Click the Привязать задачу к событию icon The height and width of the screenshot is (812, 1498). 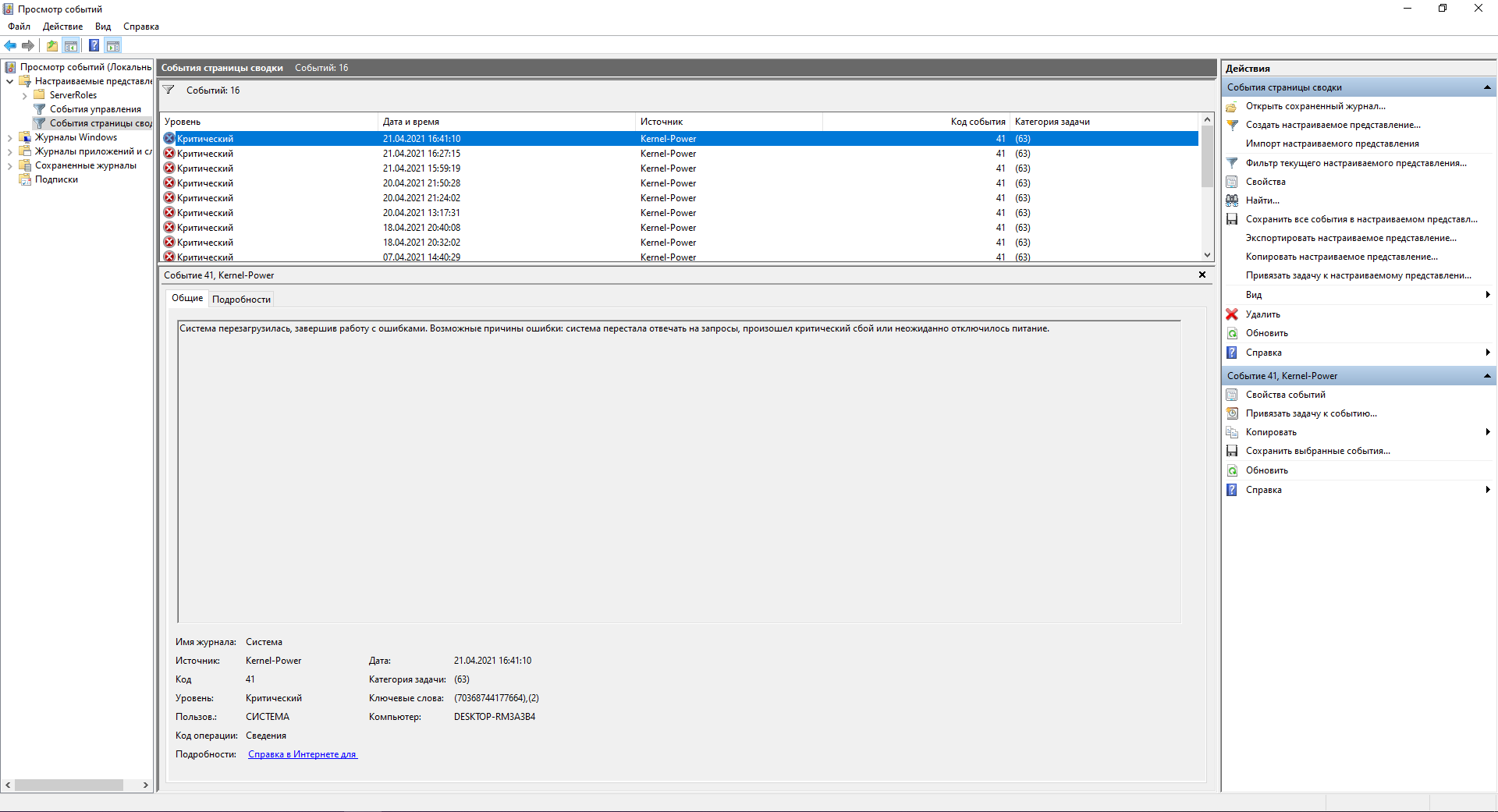click(x=1232, y=413)
